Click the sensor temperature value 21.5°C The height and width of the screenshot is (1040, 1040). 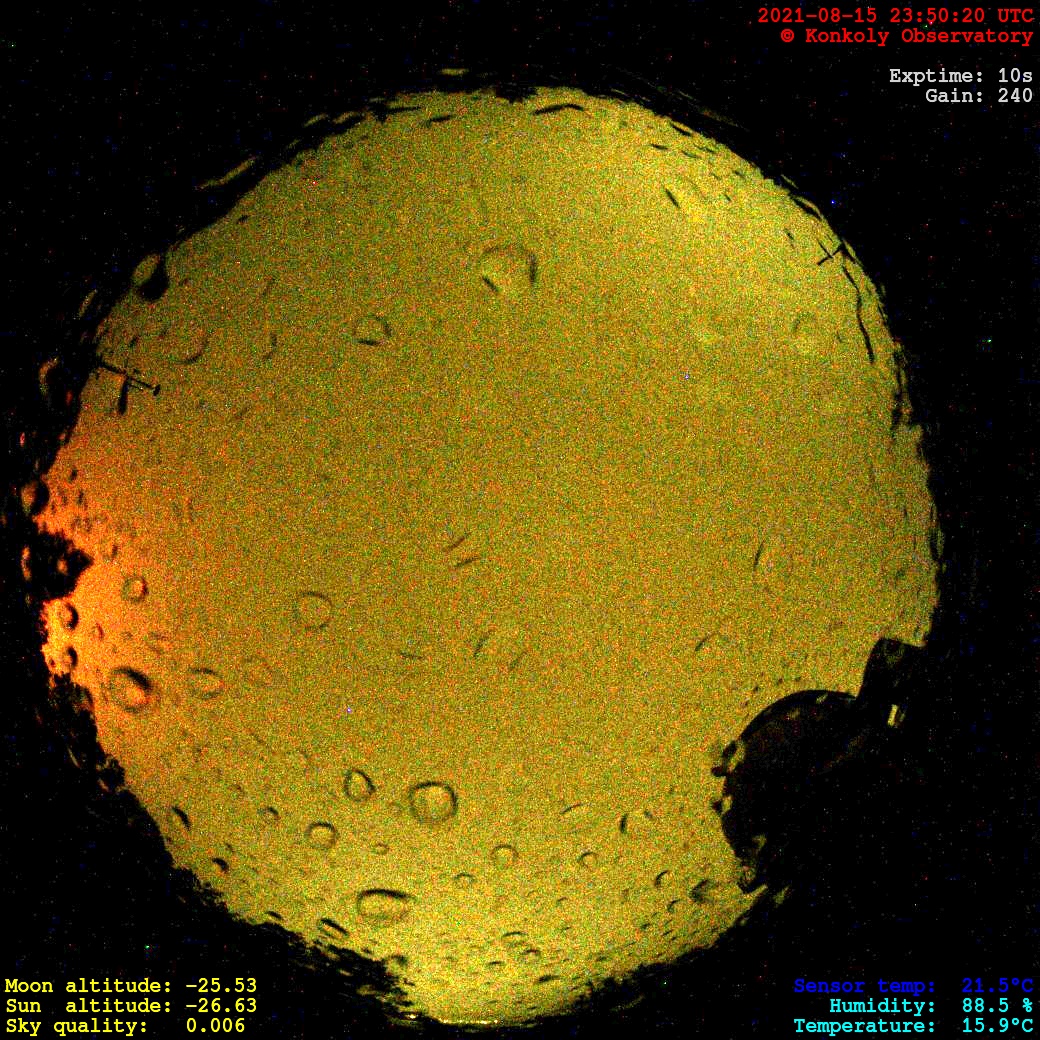click(x=997, y=986)
